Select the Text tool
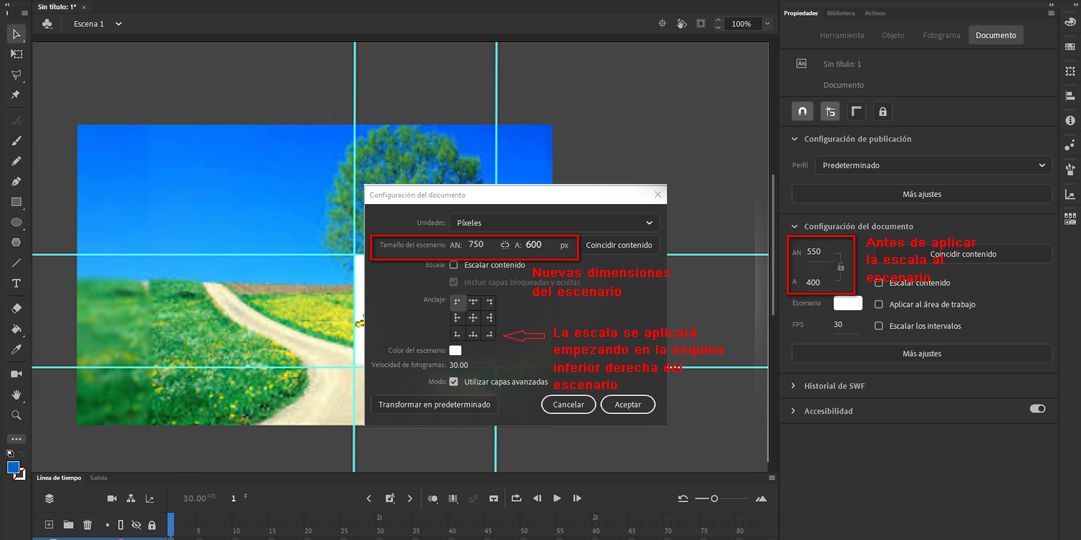This screenshot has height=540, width=1081. 17,283
